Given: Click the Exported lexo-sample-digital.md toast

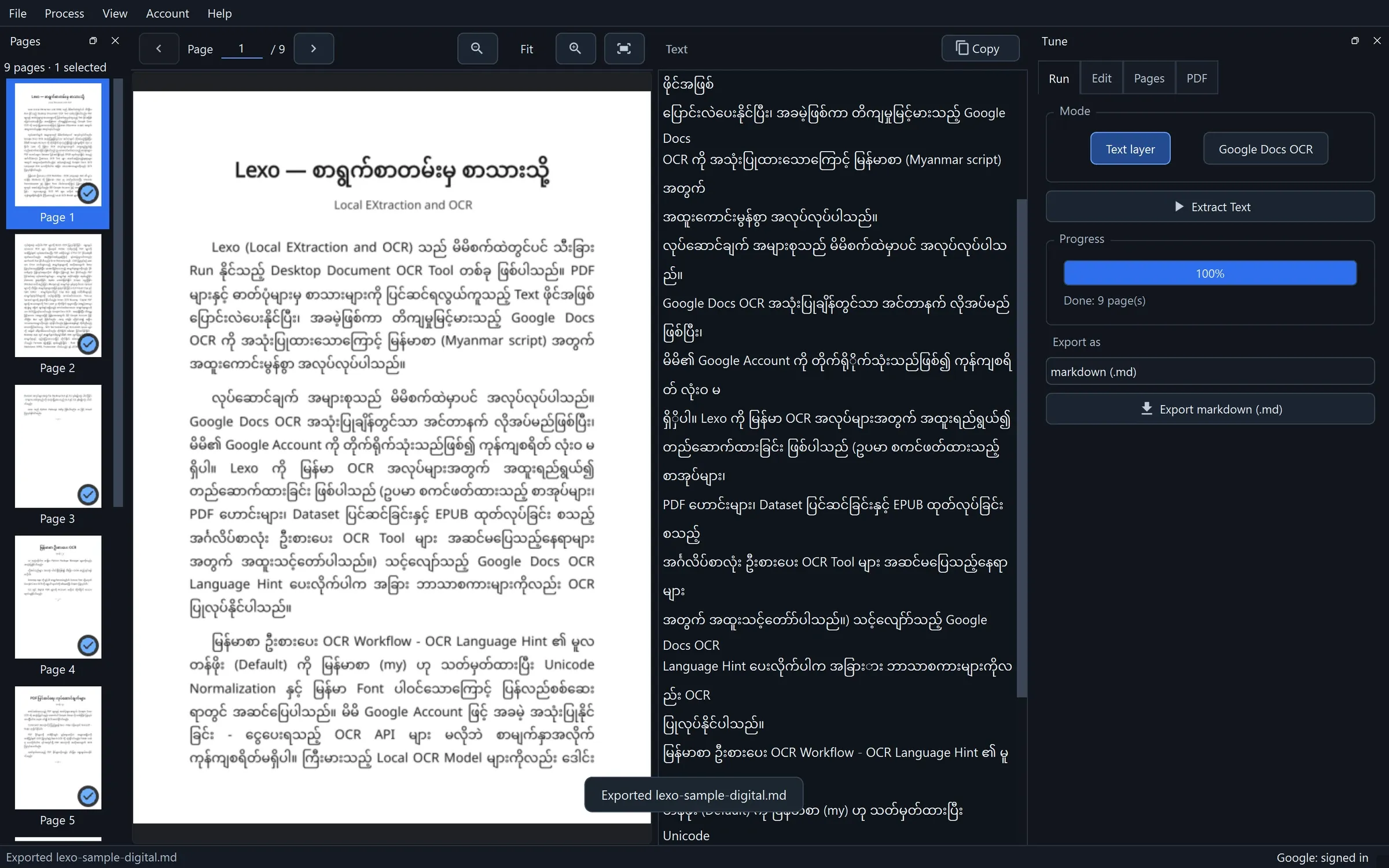Looking at the screenshot, I should point(693,795).
